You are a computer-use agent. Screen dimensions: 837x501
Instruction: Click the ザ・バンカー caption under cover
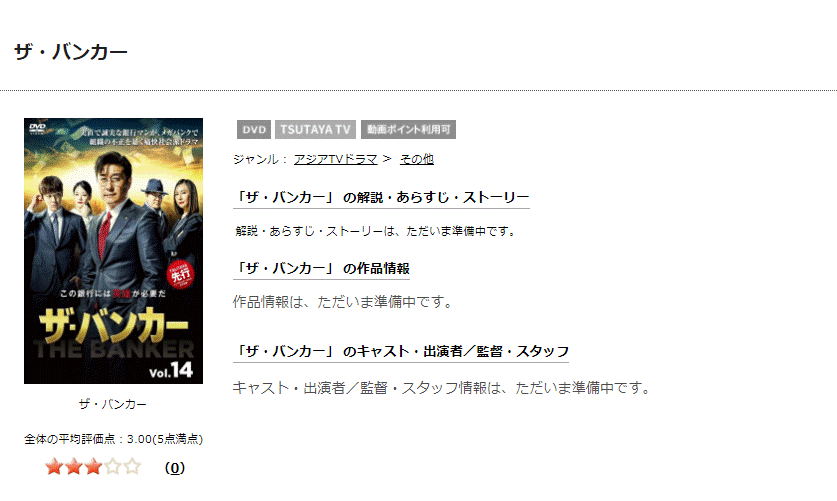(x=113, y=404)
